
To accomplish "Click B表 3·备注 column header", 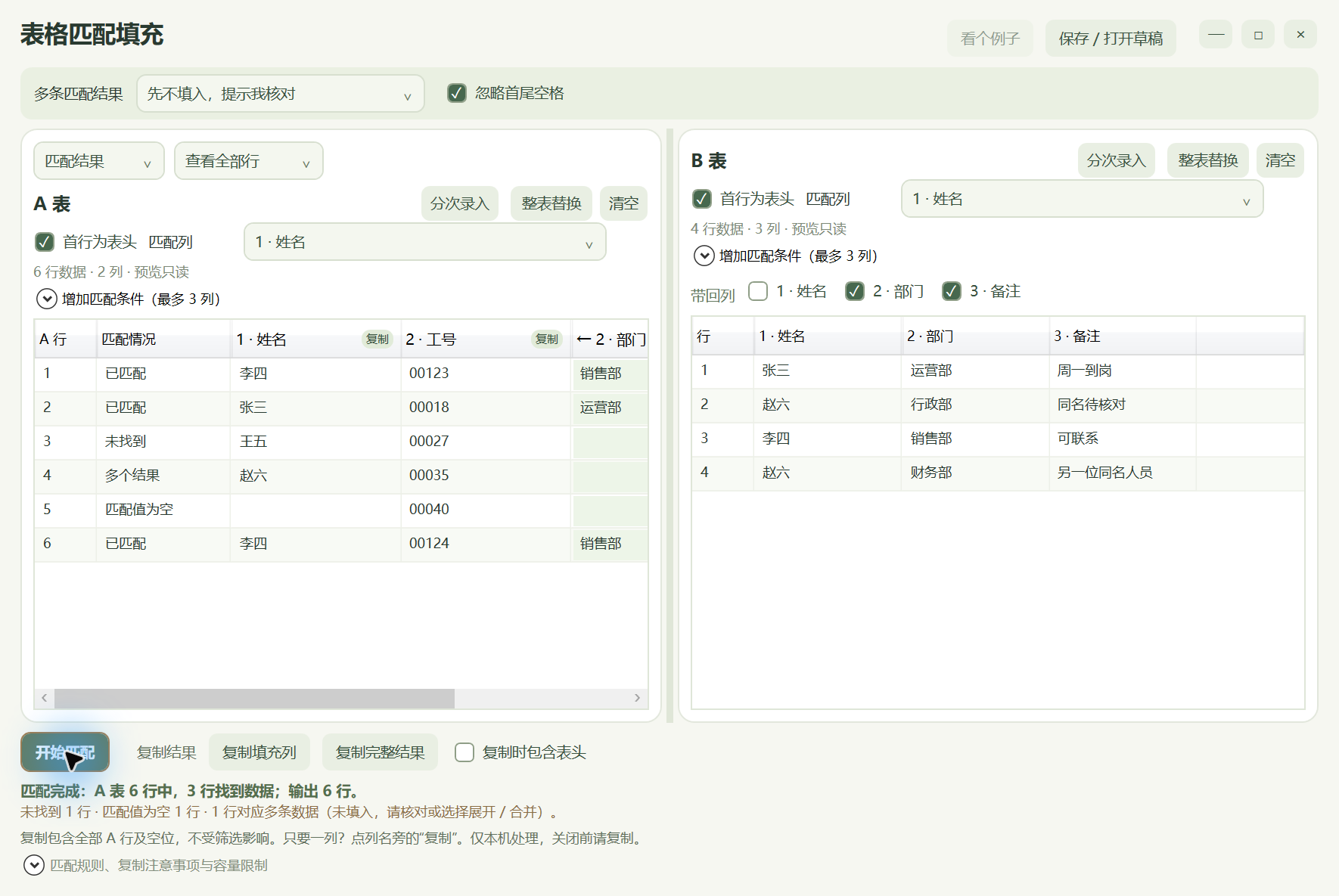I will pos(1123,336).
